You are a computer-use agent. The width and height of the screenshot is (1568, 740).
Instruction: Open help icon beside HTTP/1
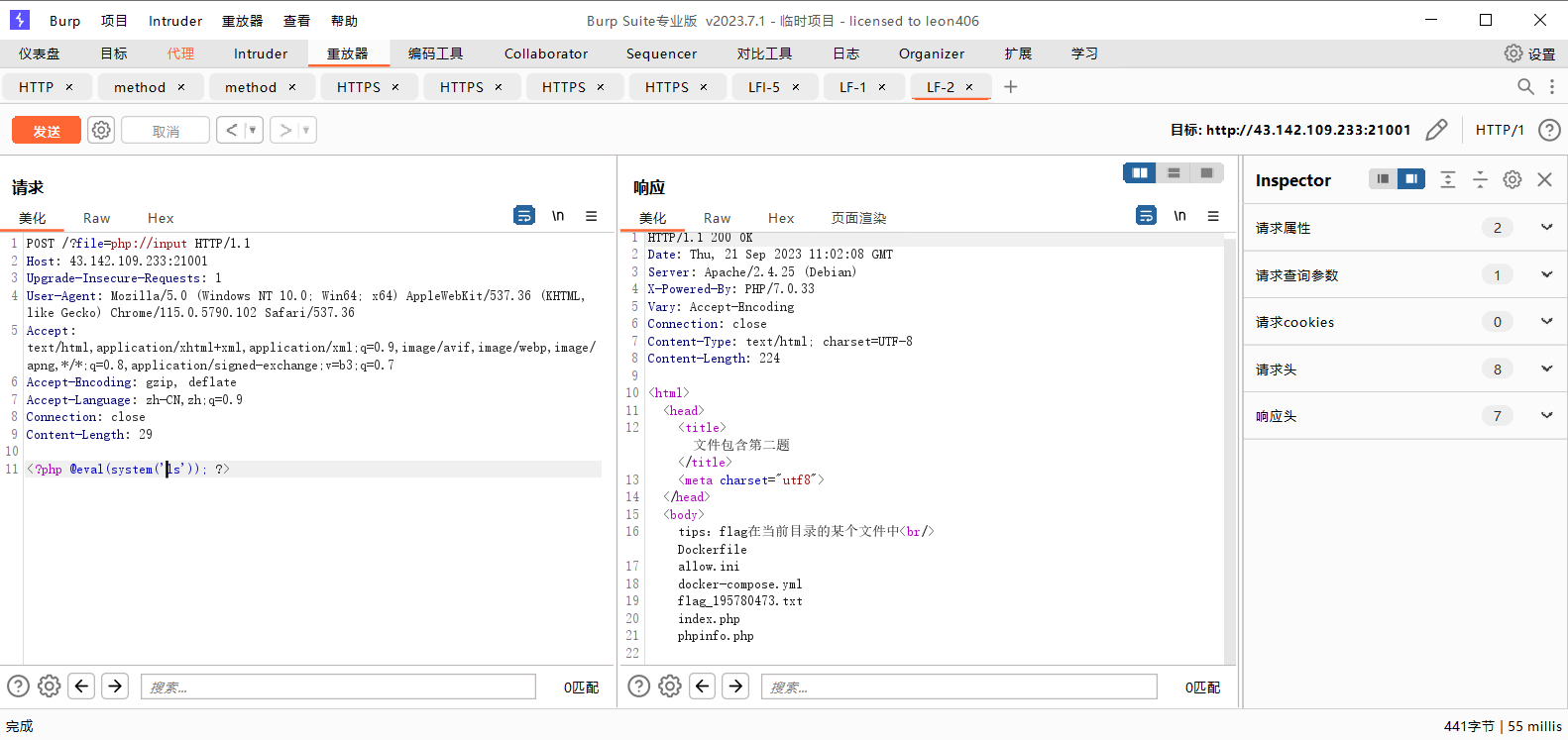1549,130
